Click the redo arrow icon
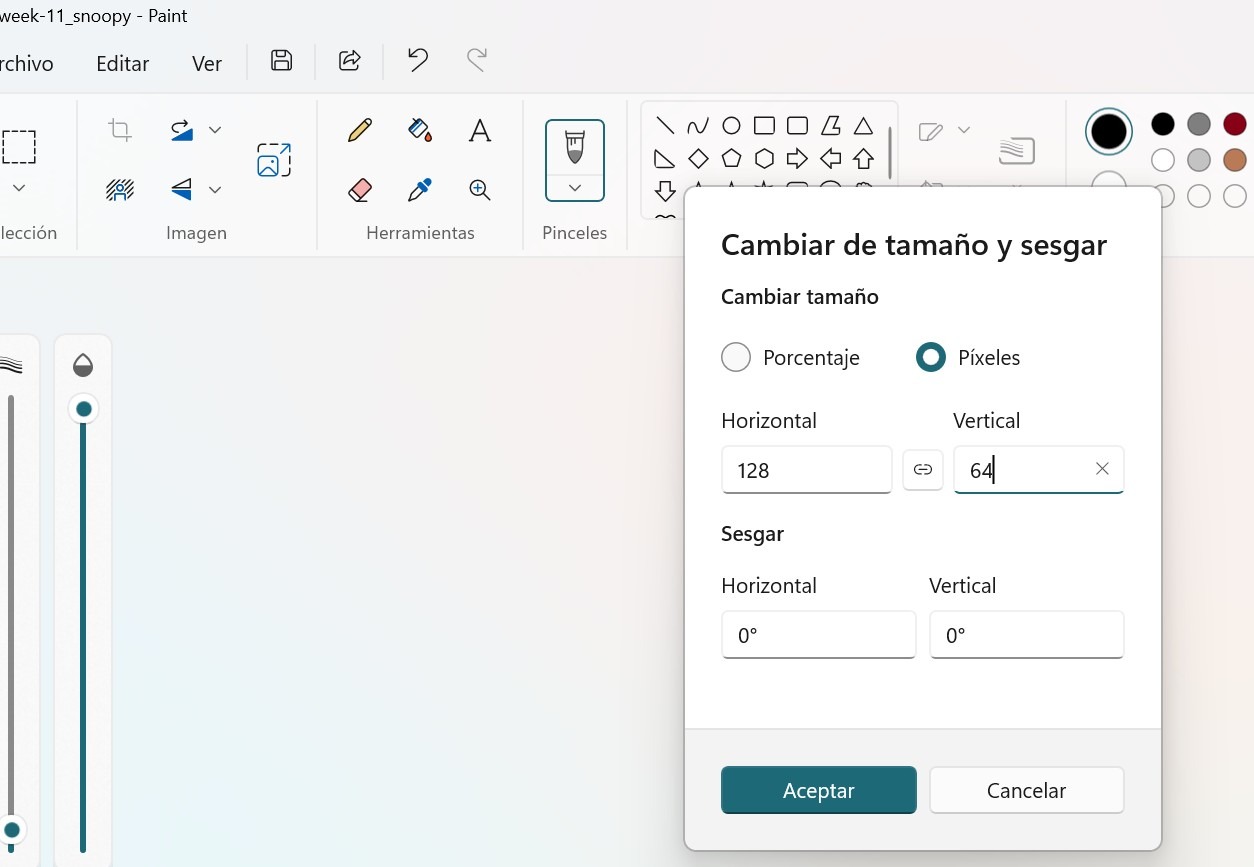The image size is (1254, 867). [477, 60]
